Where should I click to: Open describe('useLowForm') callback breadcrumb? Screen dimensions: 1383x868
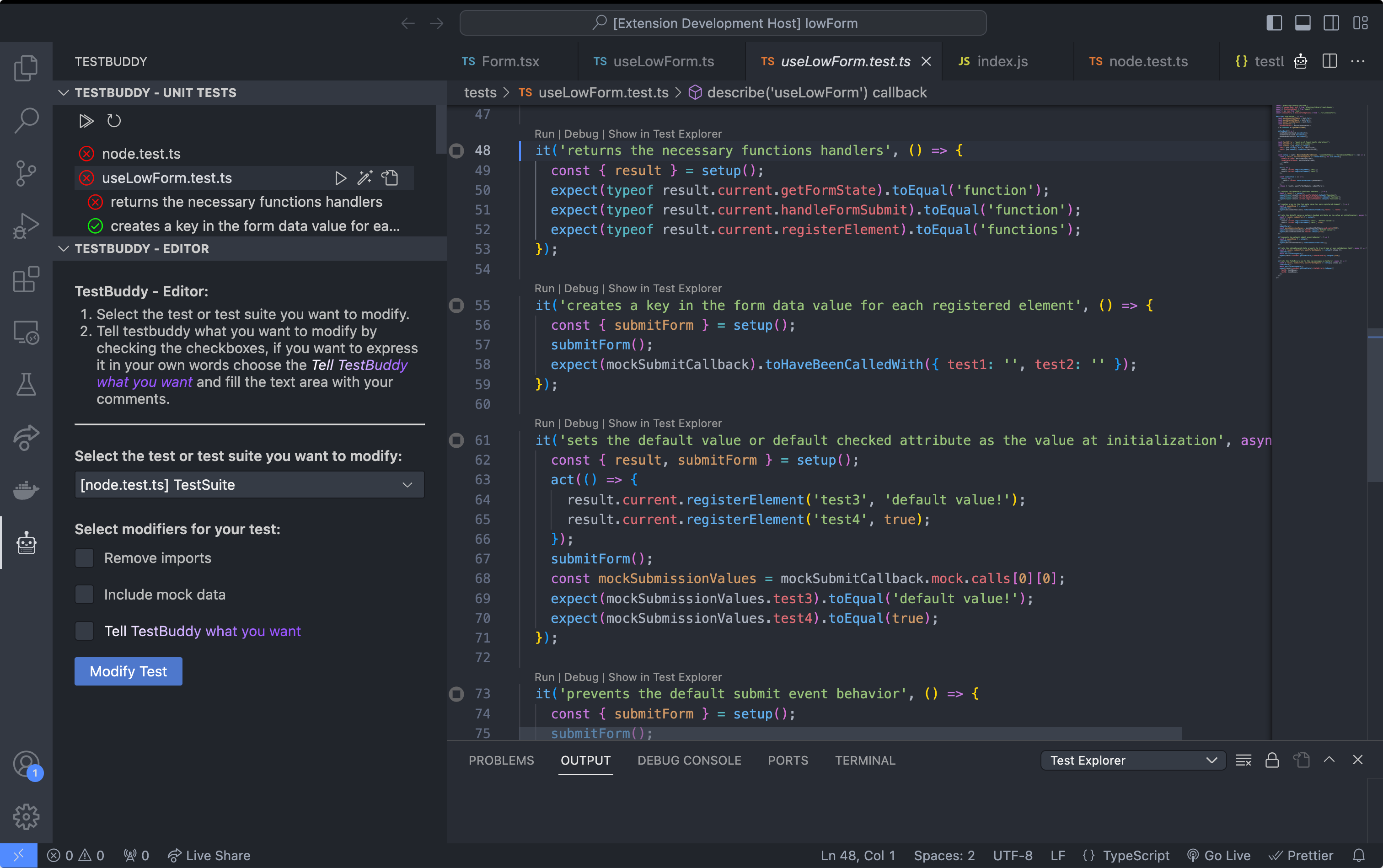[x=808, y=92]
